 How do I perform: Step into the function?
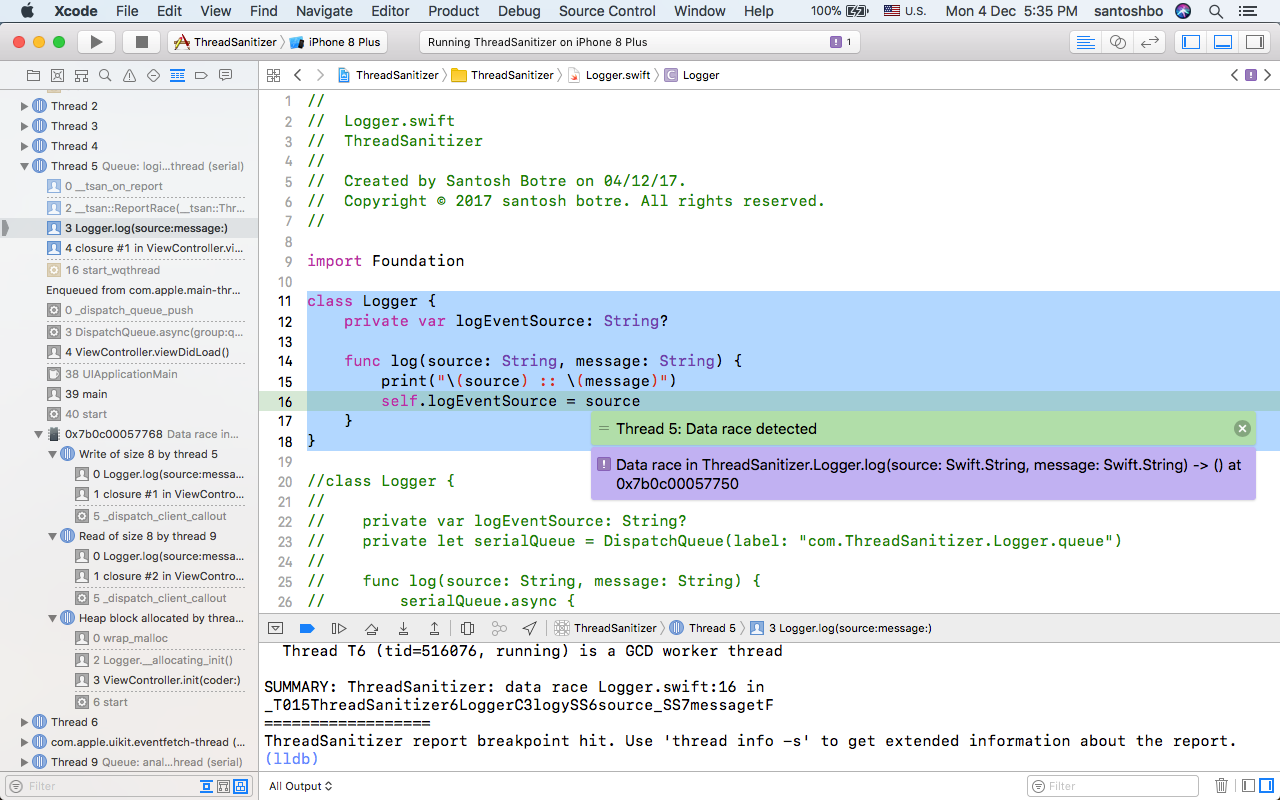click(x=403, y=628)
